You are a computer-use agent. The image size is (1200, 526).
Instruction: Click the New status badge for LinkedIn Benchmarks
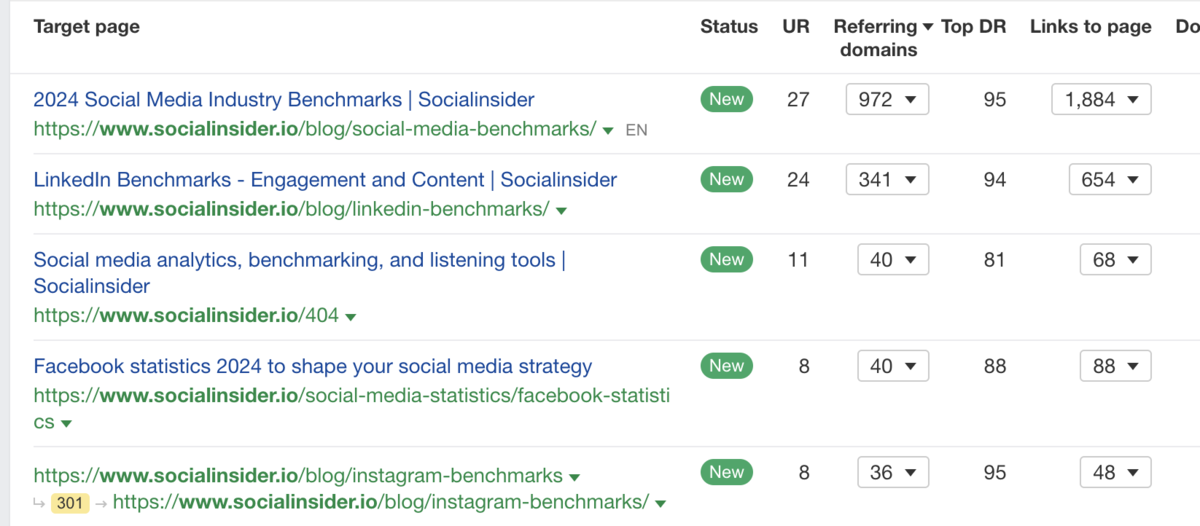[726, 180]
